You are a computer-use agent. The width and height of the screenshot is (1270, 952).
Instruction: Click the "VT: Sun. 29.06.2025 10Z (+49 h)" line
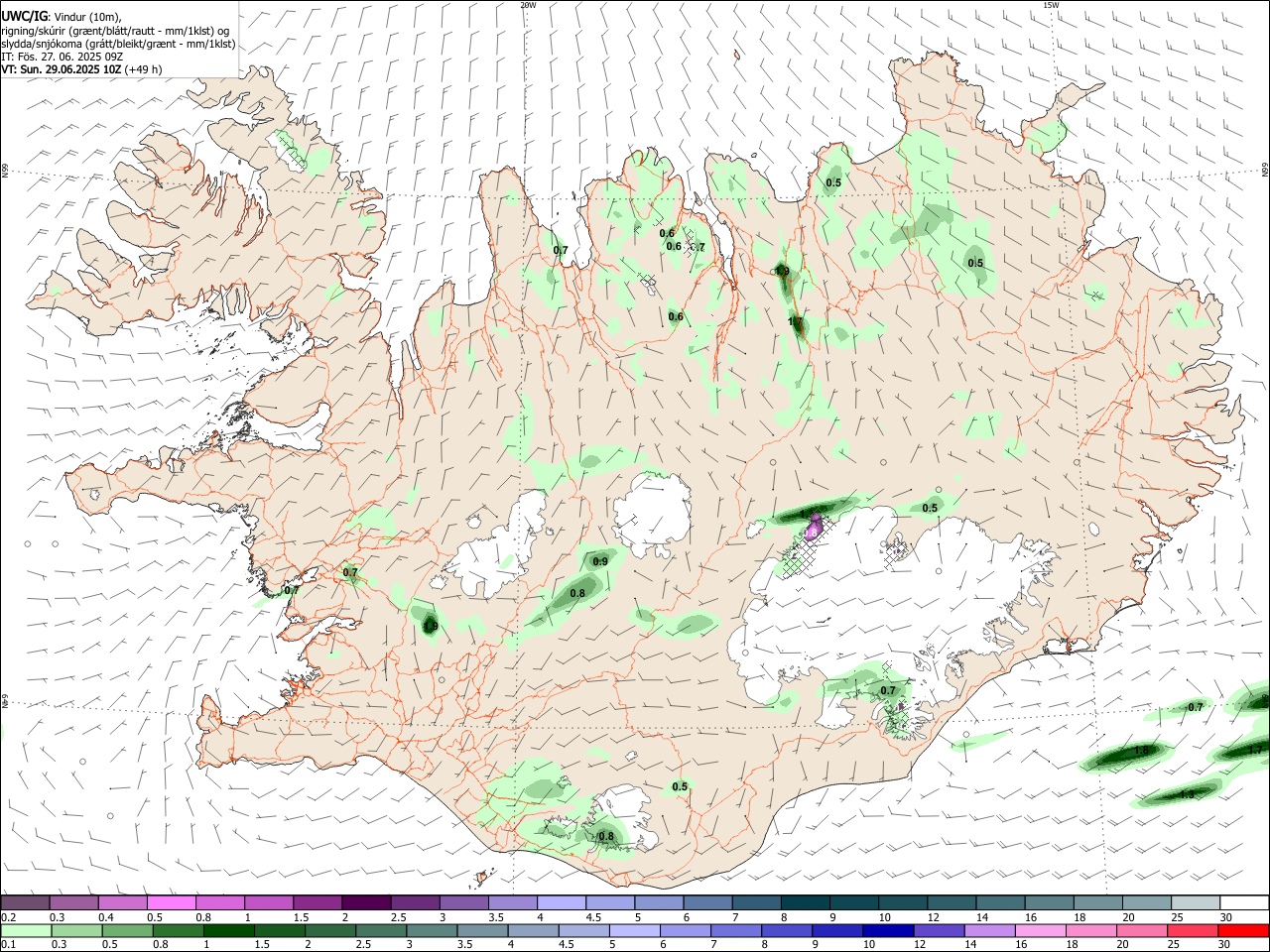81,69
